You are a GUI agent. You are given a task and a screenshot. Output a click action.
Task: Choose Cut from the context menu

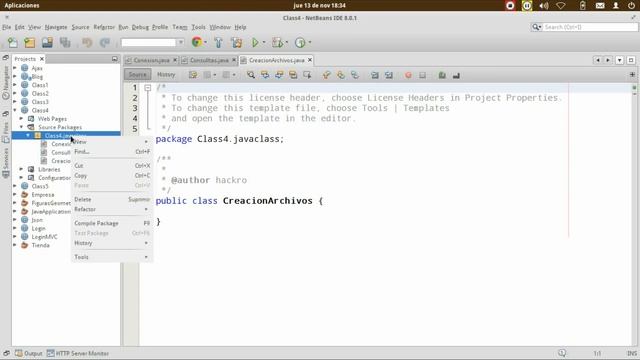coord(111,166)
